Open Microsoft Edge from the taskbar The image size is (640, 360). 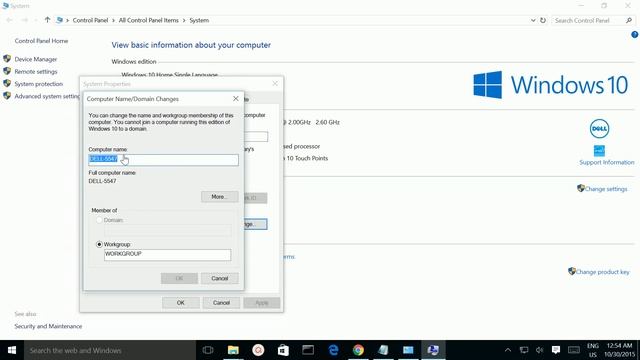click(333, 350)
